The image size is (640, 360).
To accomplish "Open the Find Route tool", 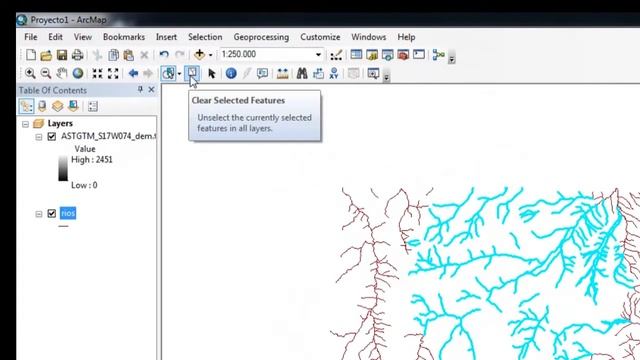I will [x=318, y=73].
